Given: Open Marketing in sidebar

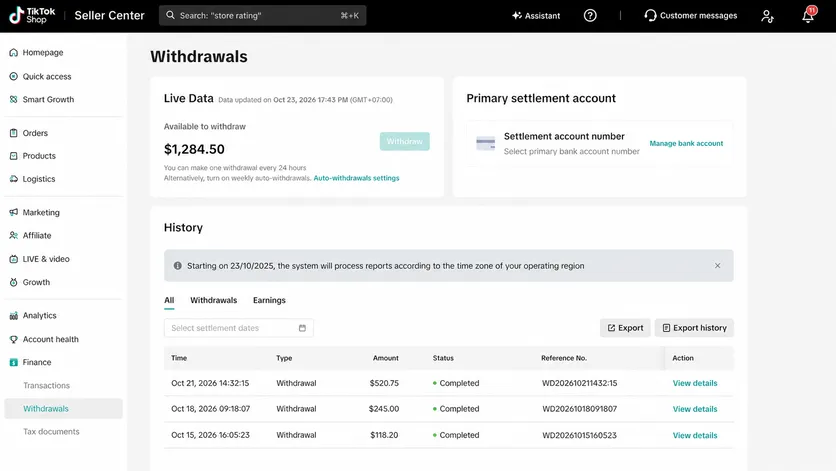Looking at the screenshot, I should click(x=35, y=212).
